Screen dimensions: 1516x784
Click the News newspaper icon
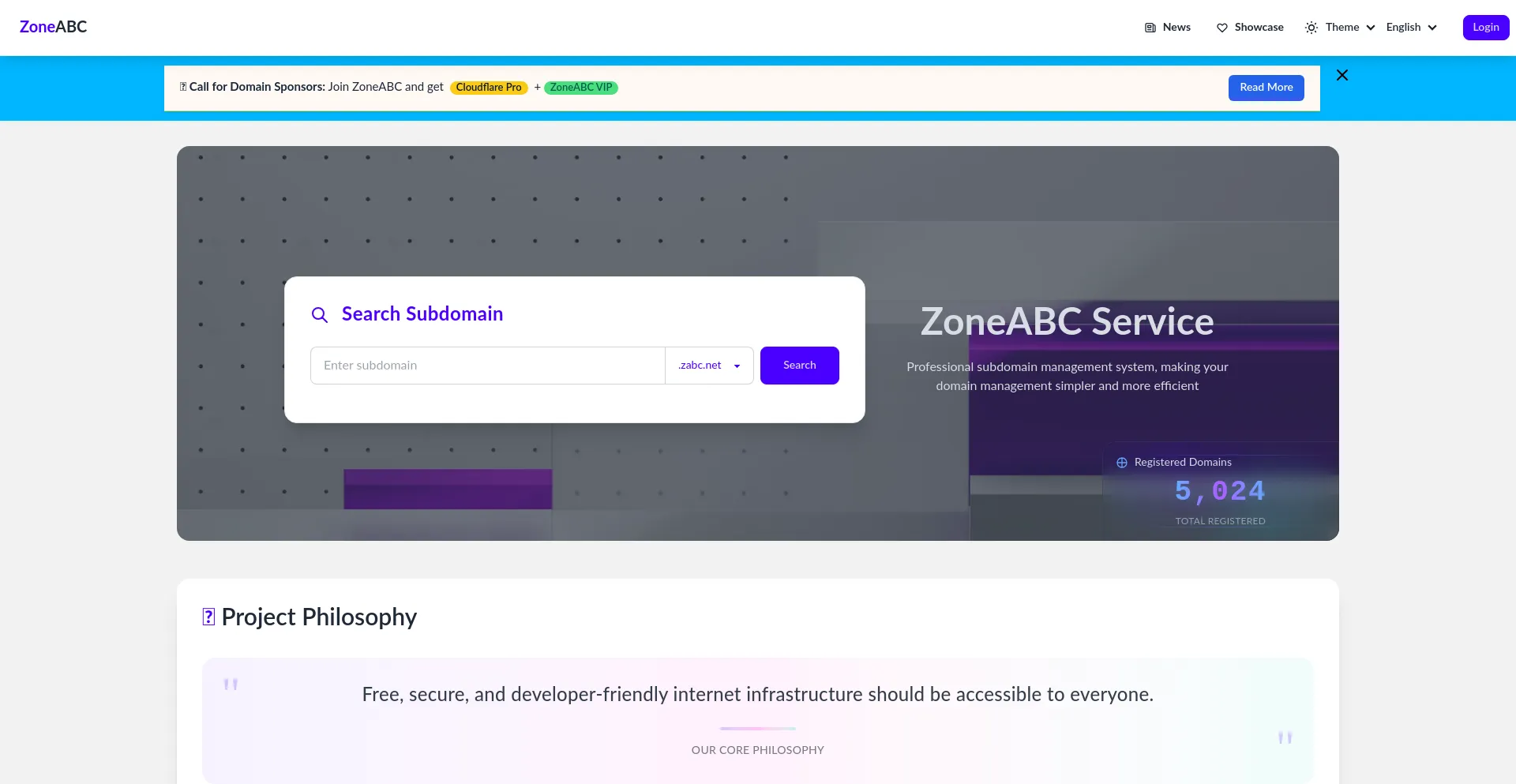pyautogui.click(x=1150, y=28)
